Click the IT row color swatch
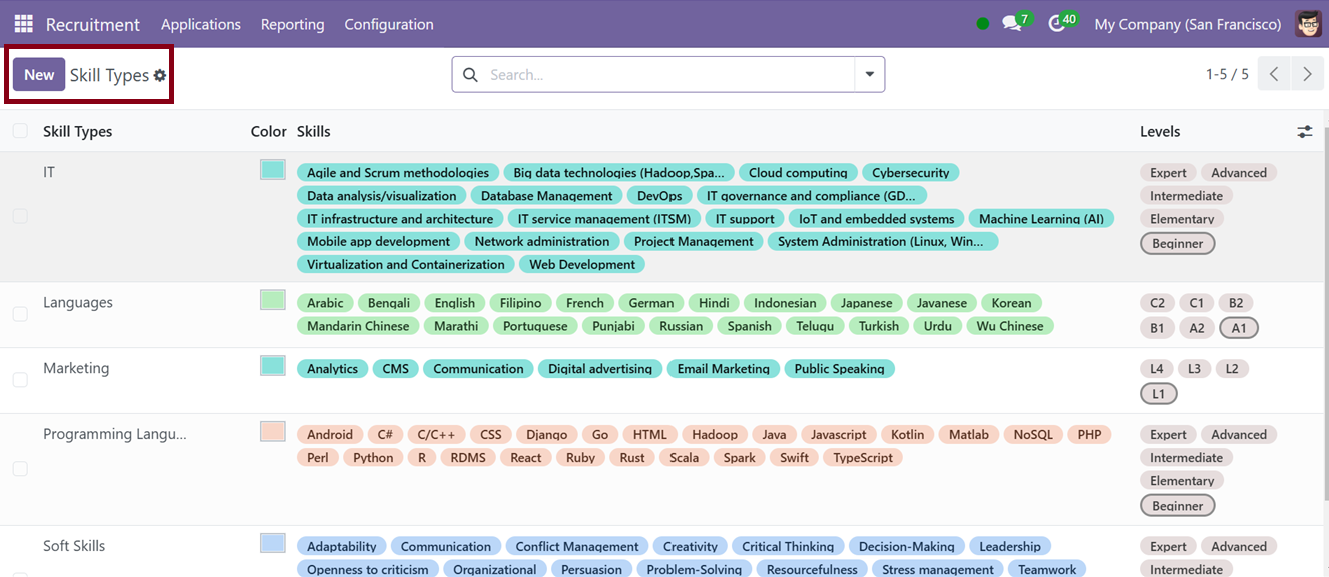 [272, 170]
